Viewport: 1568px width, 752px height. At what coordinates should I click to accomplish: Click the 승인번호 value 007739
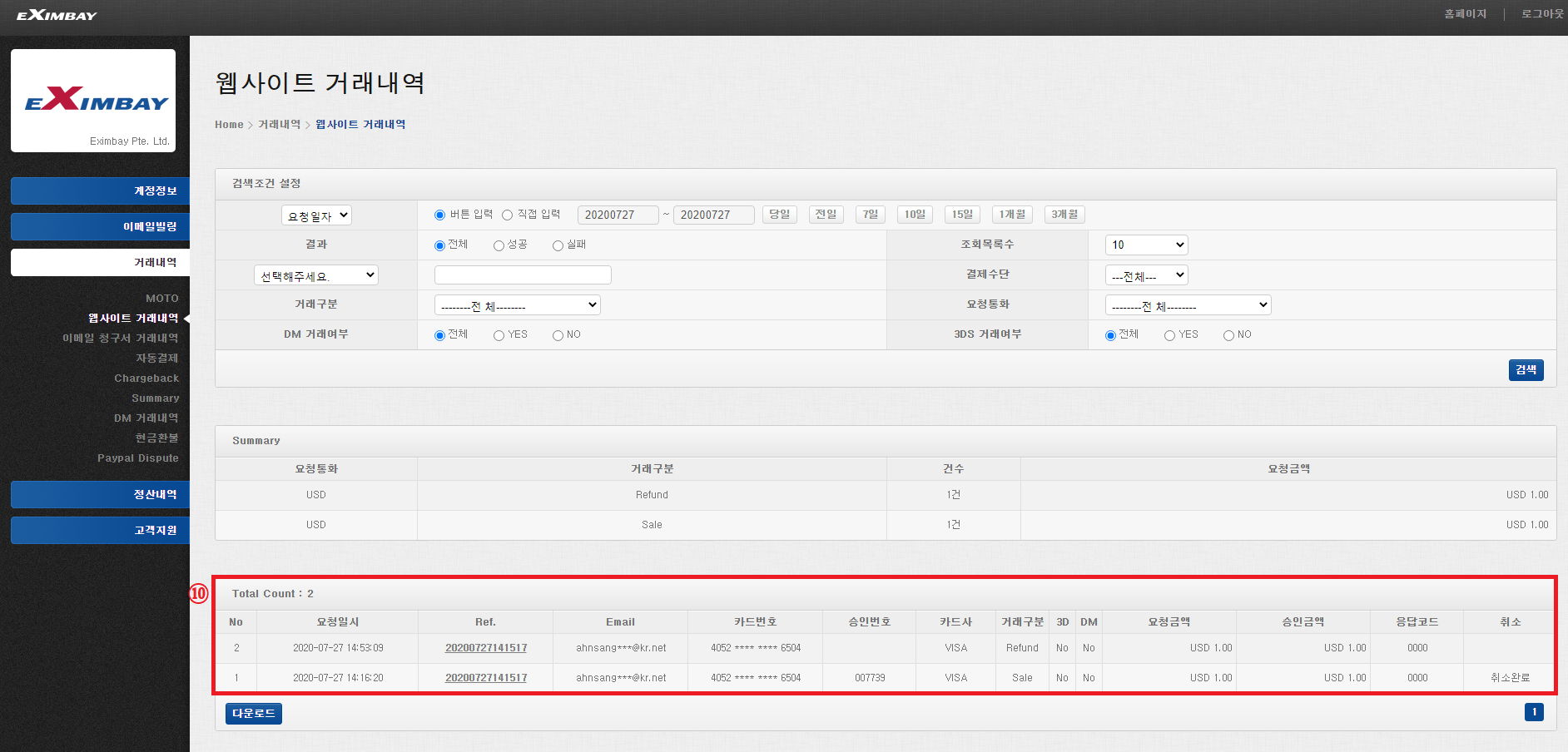pos(870,678)
